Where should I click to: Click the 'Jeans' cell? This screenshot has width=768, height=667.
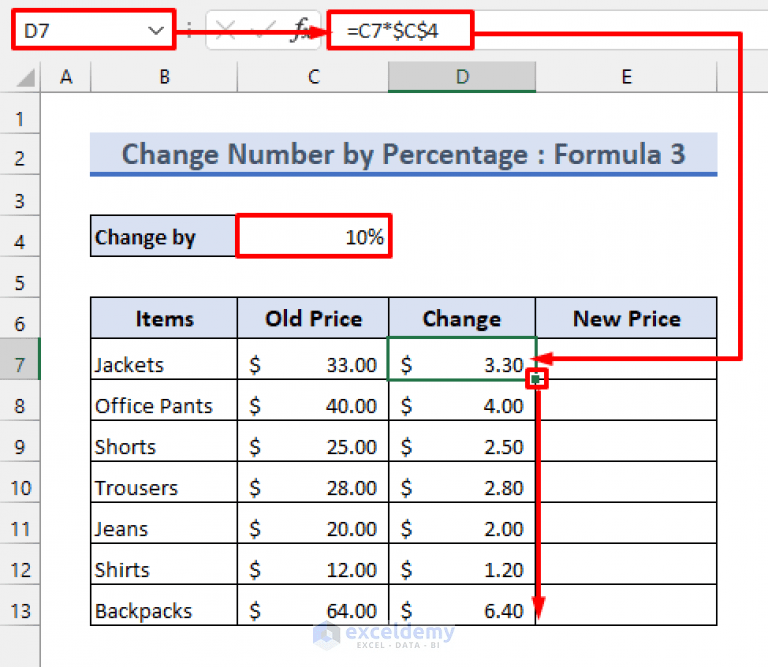[164, 524]
